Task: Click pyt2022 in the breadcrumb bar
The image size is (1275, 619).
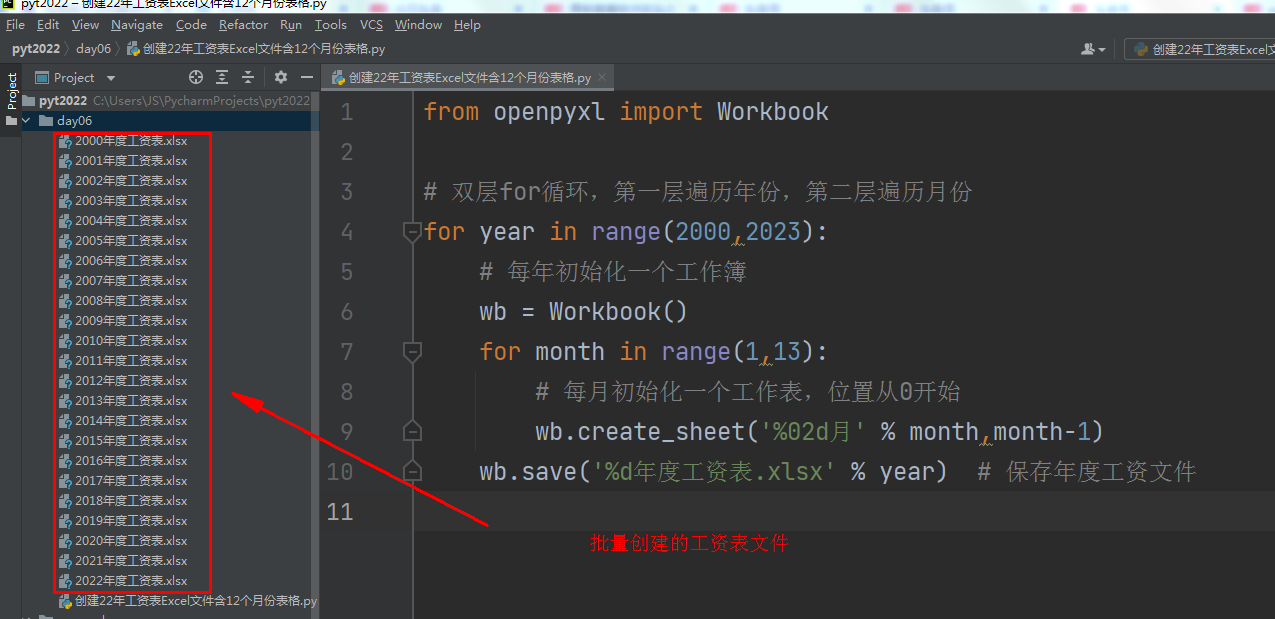Action: 36,48
